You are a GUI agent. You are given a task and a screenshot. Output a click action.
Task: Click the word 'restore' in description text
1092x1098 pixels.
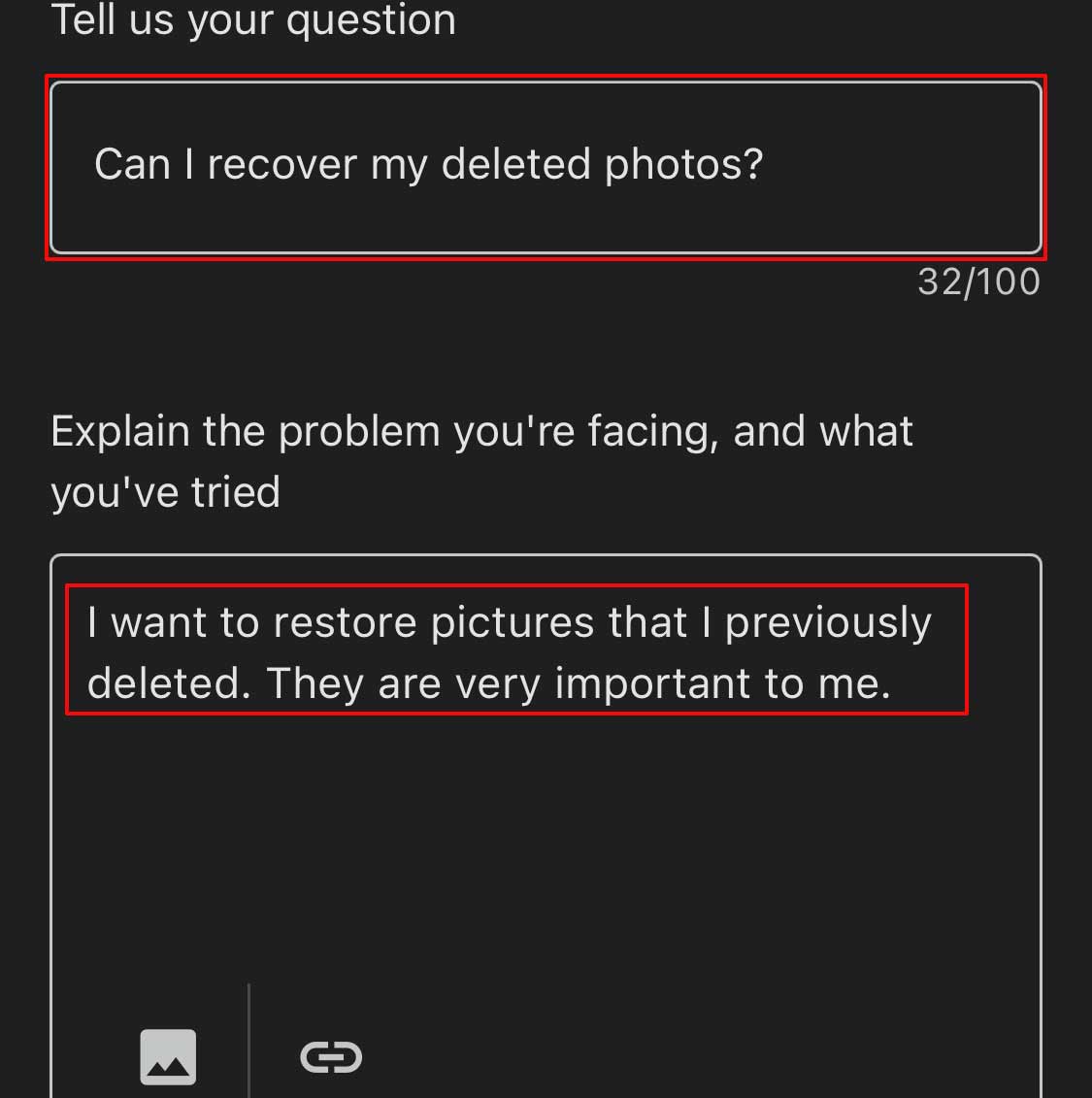point(346,622)
